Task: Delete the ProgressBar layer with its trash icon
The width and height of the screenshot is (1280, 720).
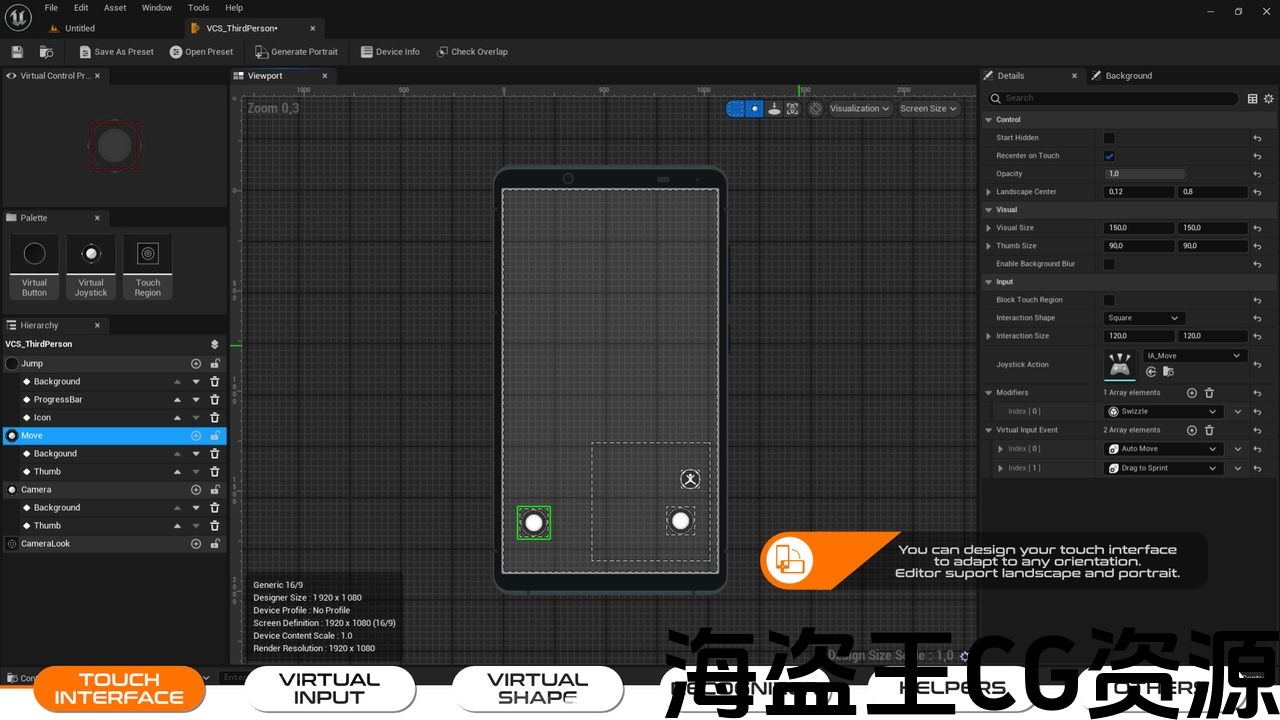Action: pyautogui.click(x=214, y=399)
